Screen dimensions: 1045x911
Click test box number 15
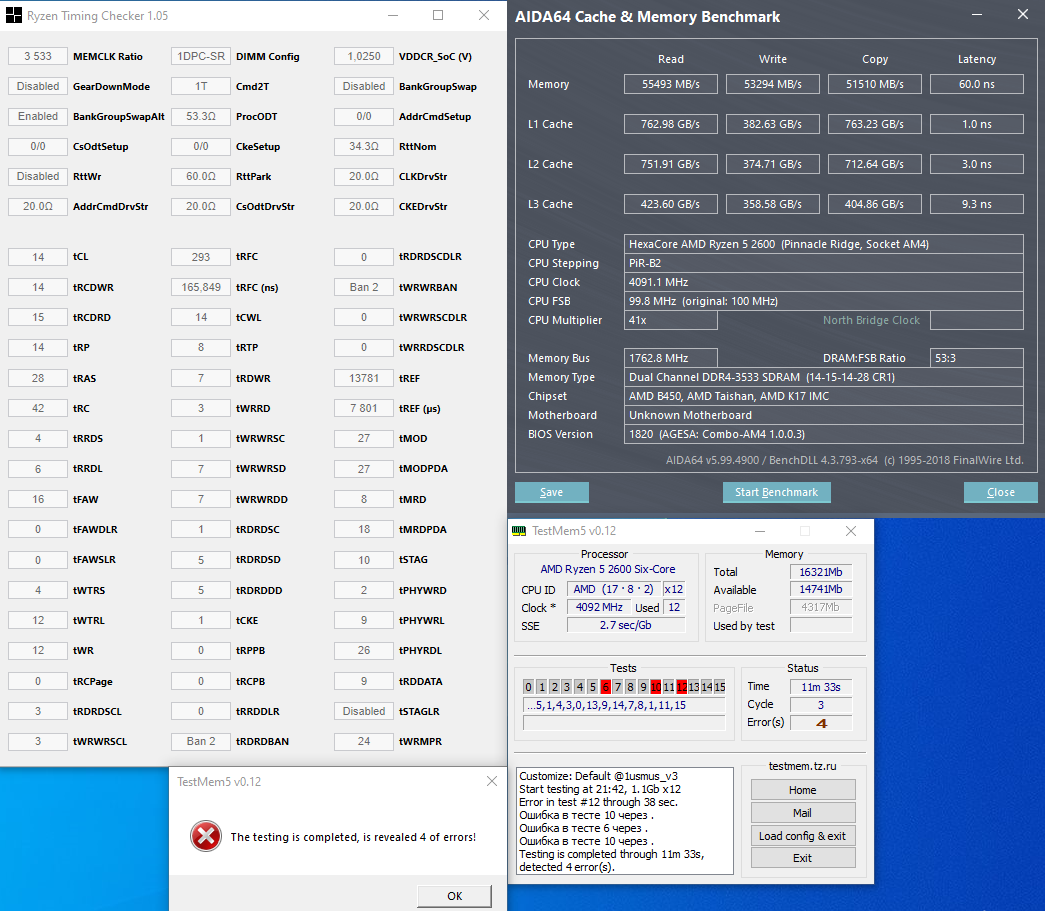click(x=720, y=686)
